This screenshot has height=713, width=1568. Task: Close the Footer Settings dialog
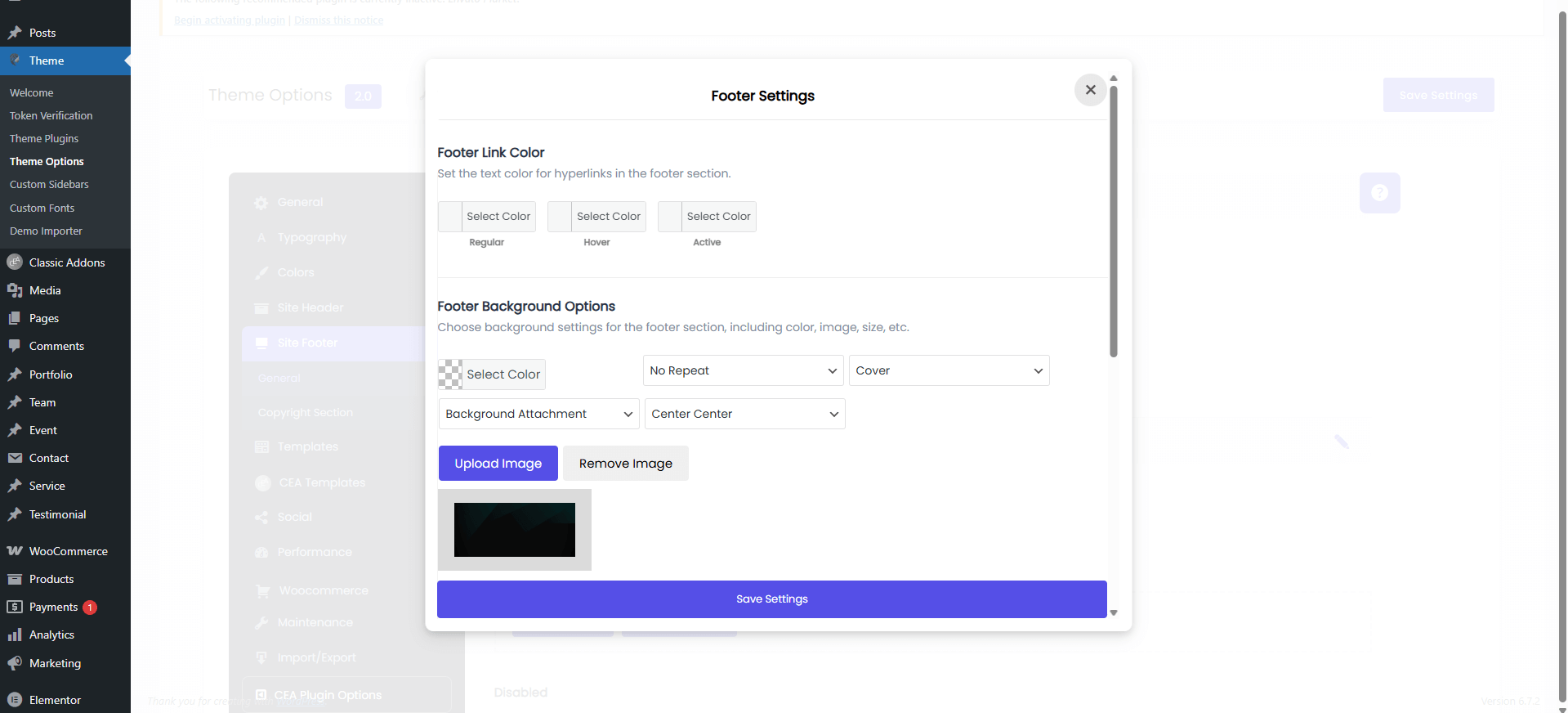[1090, 90]
